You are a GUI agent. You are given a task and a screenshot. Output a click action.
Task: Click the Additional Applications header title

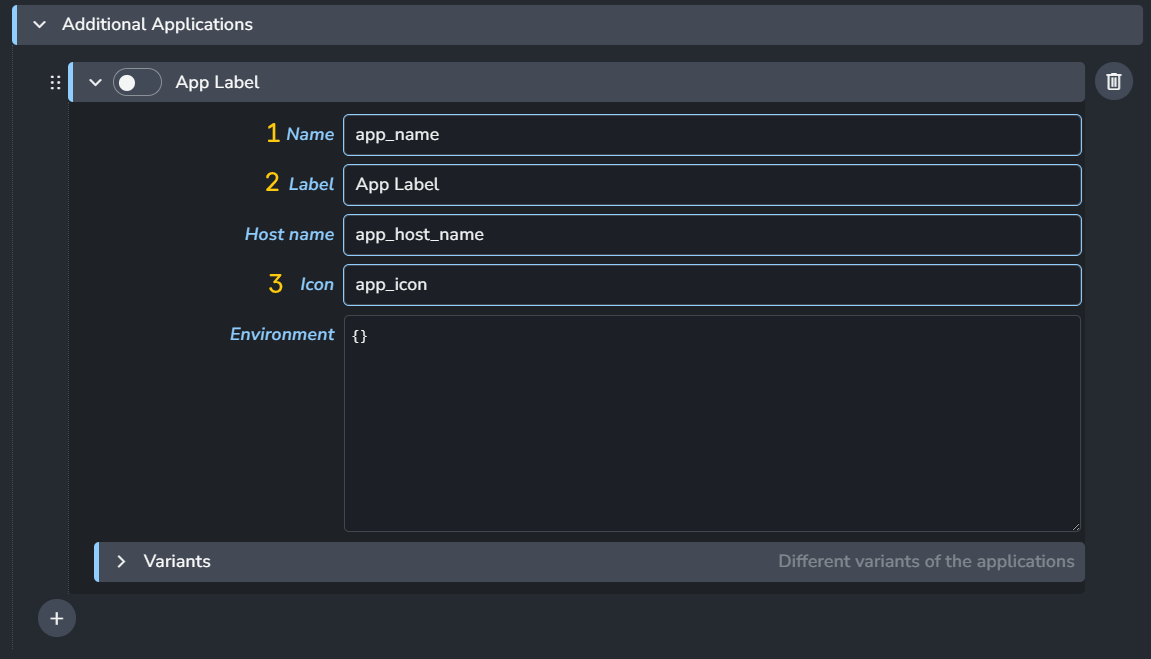pos(157,24)
